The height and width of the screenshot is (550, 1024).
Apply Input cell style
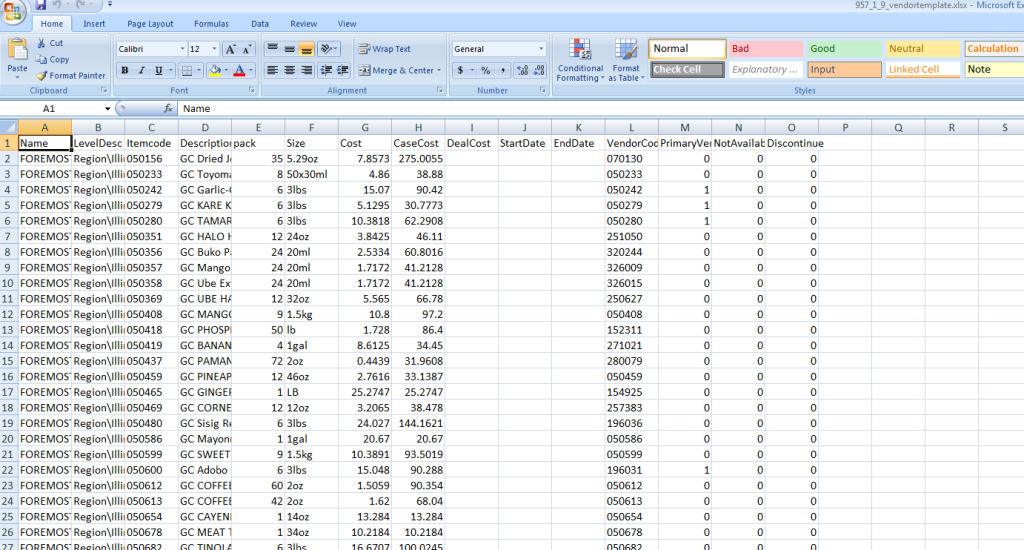tap(844, 69)
